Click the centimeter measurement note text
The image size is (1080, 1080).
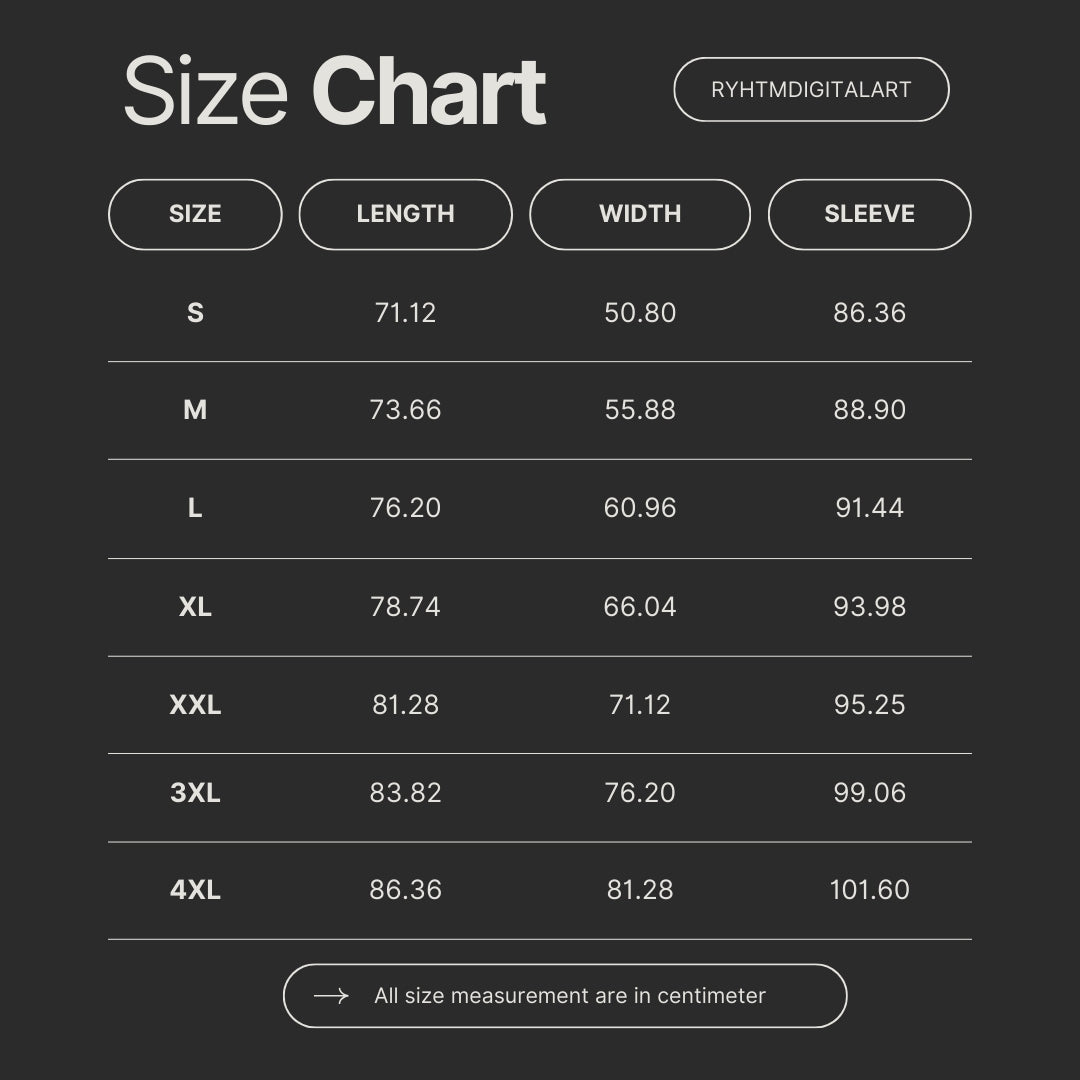(570, 996)
